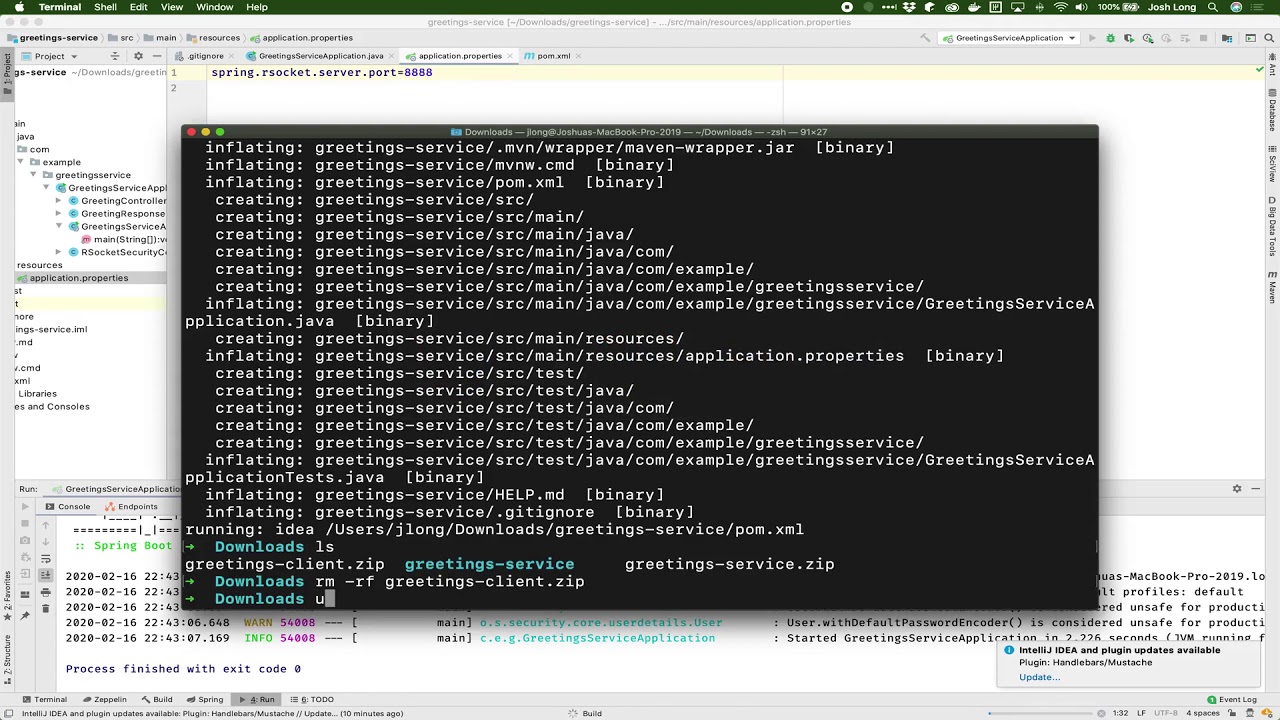Pin the Run tool window

tap(25, 615)
